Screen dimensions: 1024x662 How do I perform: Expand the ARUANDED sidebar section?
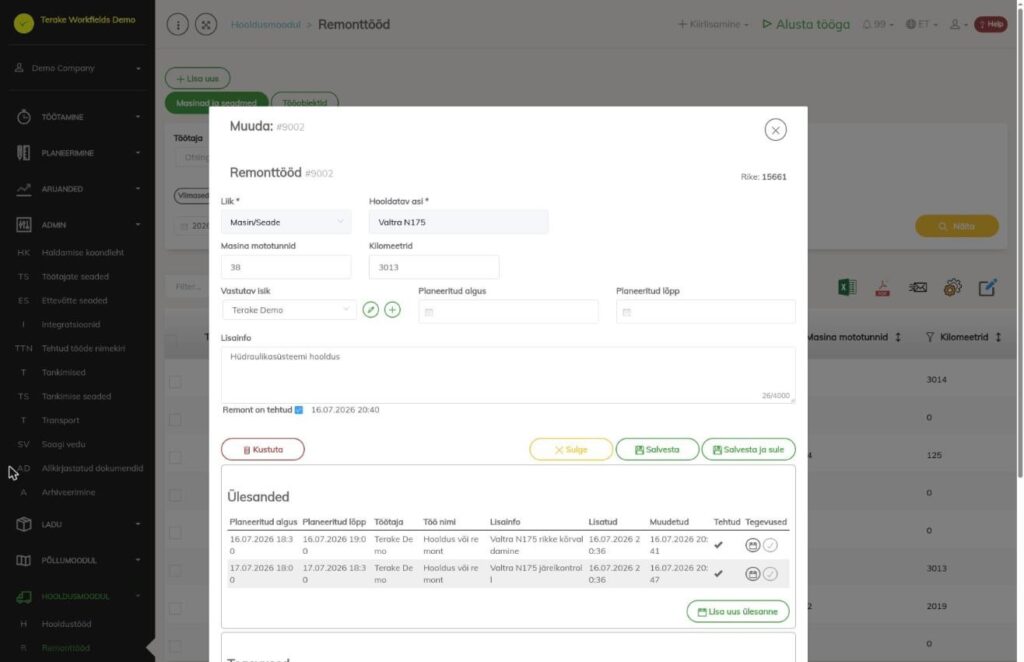click(x=78, y=189)
